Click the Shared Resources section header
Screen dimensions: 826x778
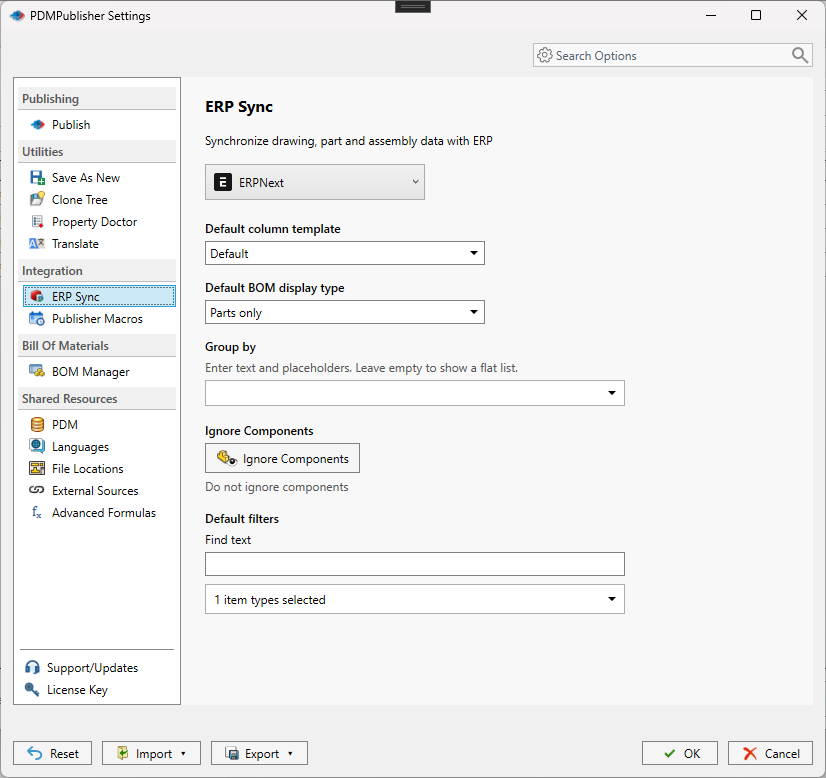coord(97,398)
